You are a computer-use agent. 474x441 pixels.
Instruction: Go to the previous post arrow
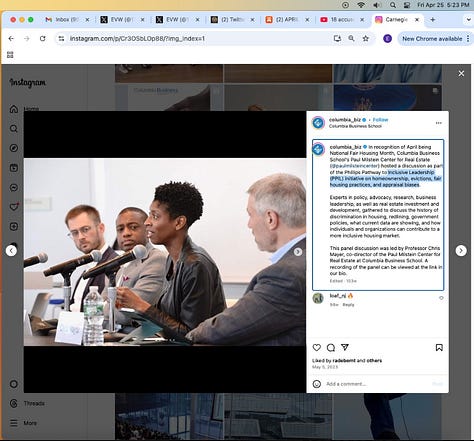point(11,250)
